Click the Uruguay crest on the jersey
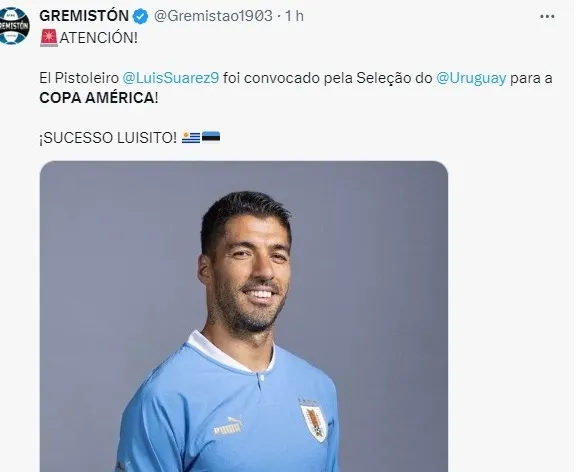Screen dimensions: 581x472 (313, 422)
